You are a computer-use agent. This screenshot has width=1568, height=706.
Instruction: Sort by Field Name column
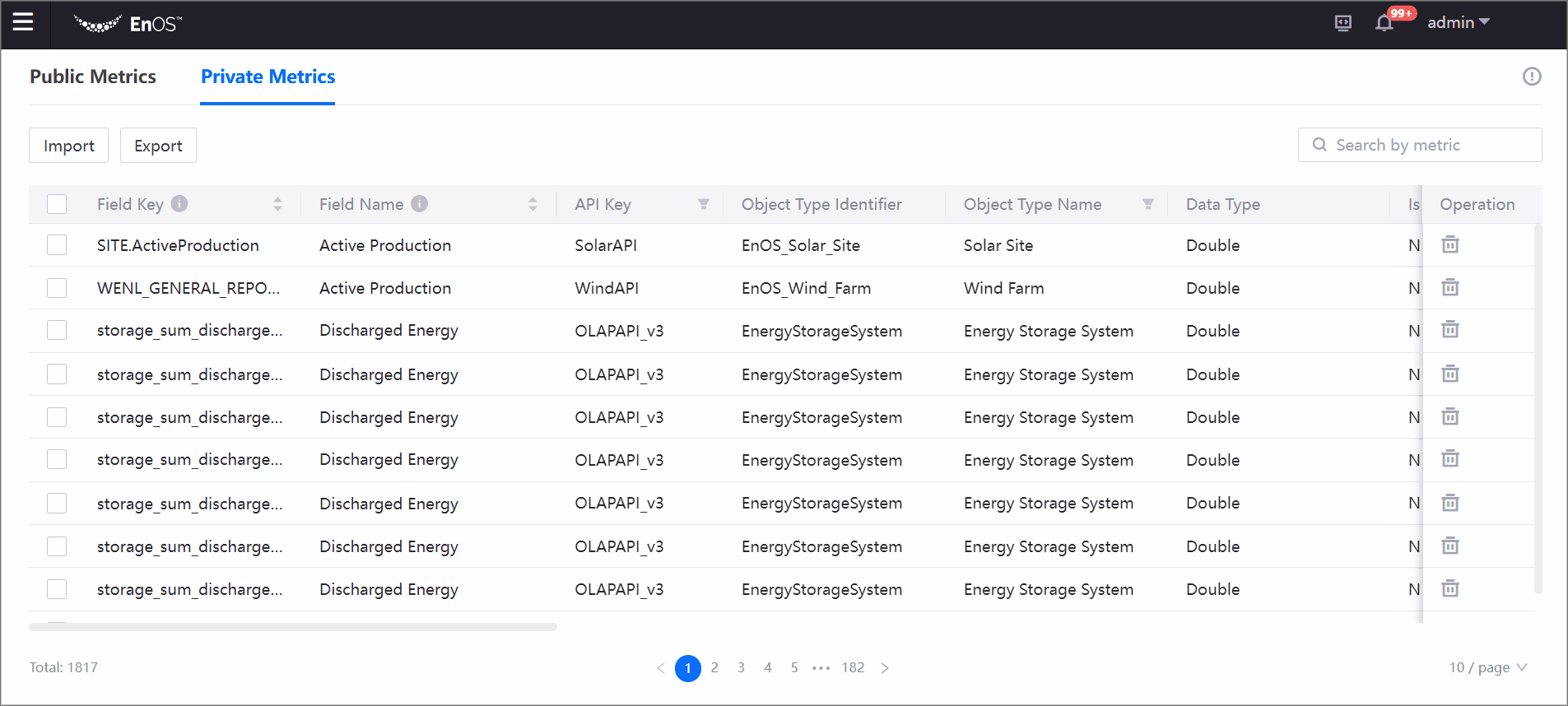coord(533,204)
